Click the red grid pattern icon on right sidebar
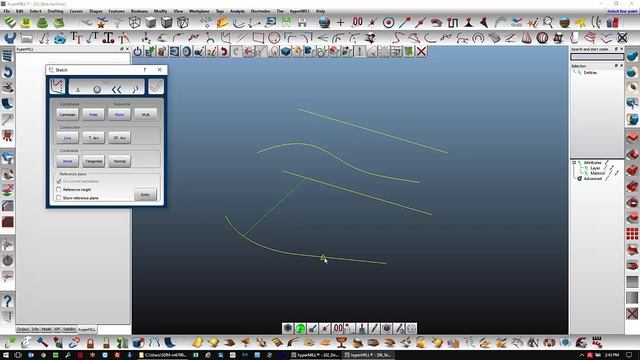This screenshot has height=360, width=640. pyautogui.click(x=632, y=233)
